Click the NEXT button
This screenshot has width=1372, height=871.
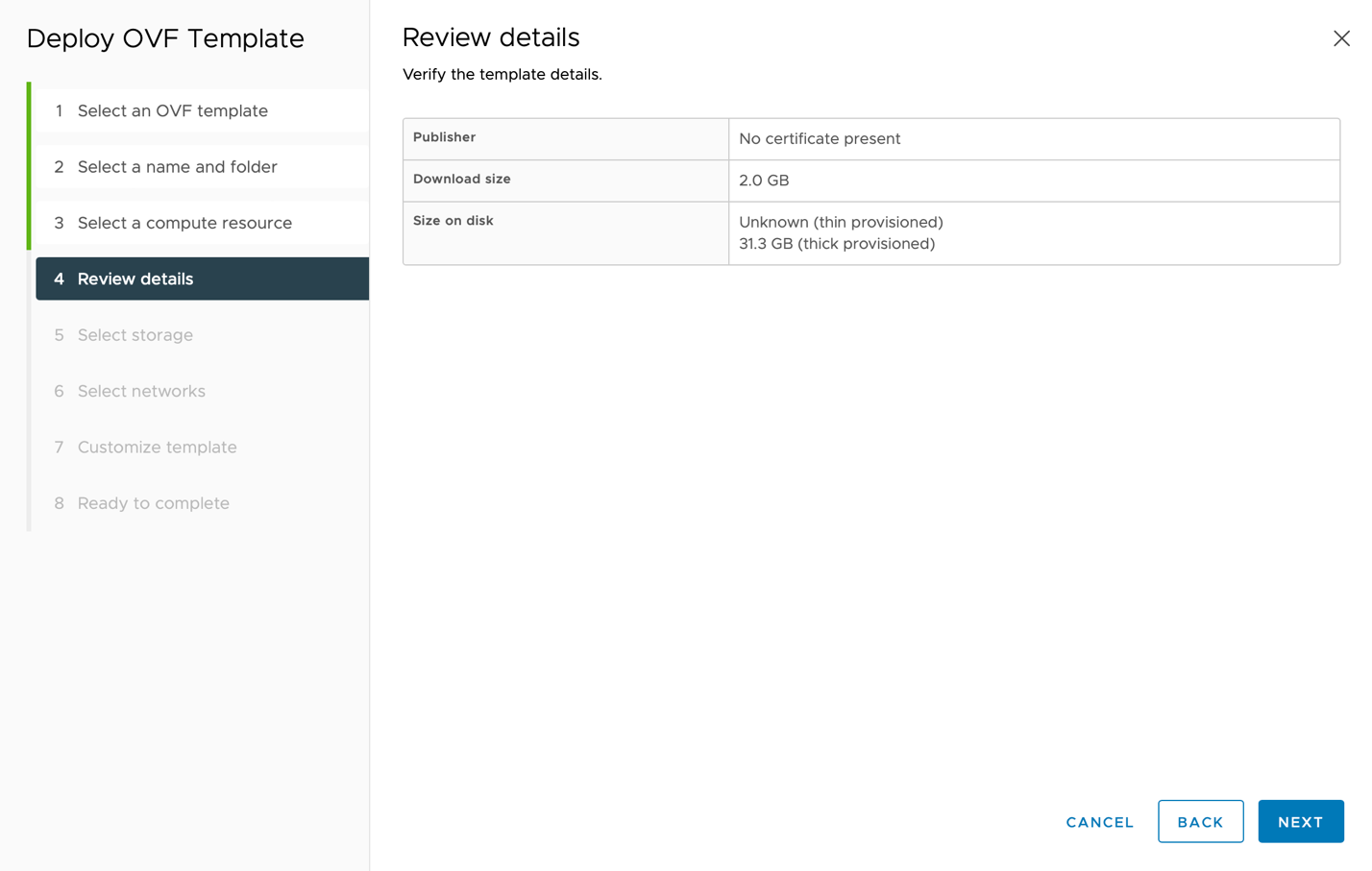(1300, 821)
